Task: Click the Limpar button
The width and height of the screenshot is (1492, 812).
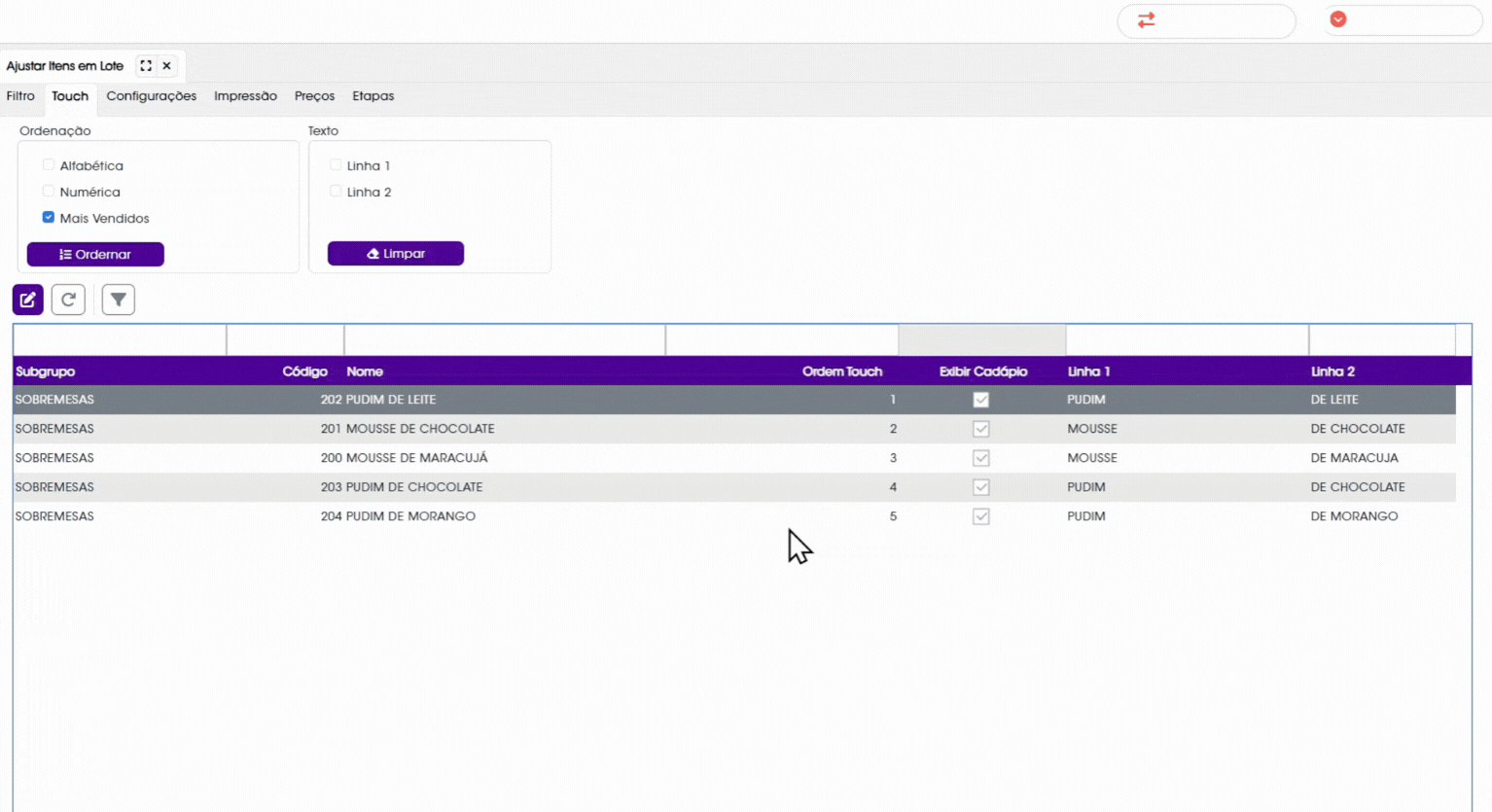Action: click(x=396, y=254)
